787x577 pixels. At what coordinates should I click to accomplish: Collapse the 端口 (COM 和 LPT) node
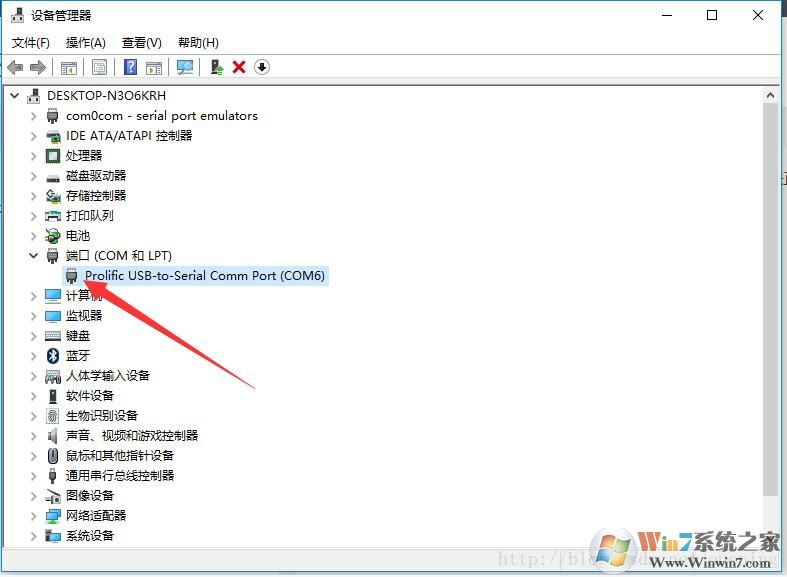[x=34, y=256]
